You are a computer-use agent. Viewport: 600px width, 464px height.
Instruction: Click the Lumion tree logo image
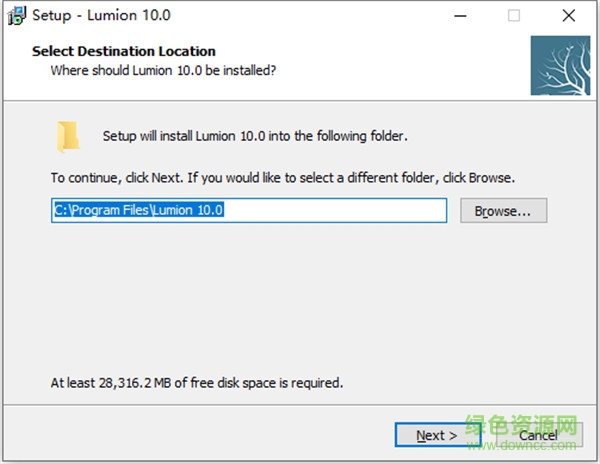point(560,65)
